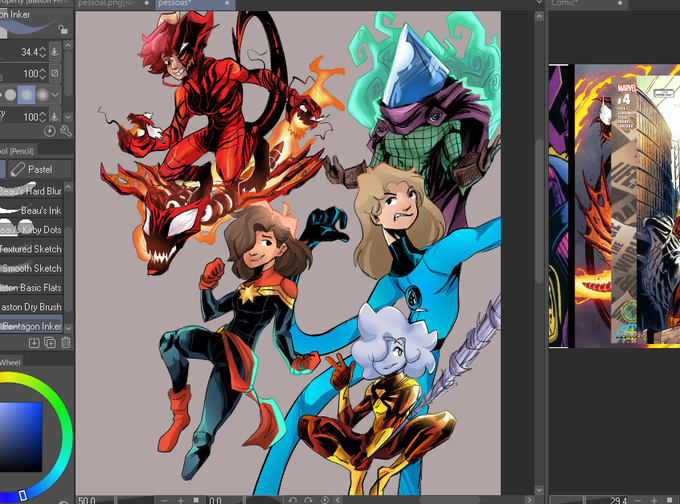Switch to the pessoas canvas tab
The width and height of the screenshot is (680, 504).
click(x=195, y=4)
